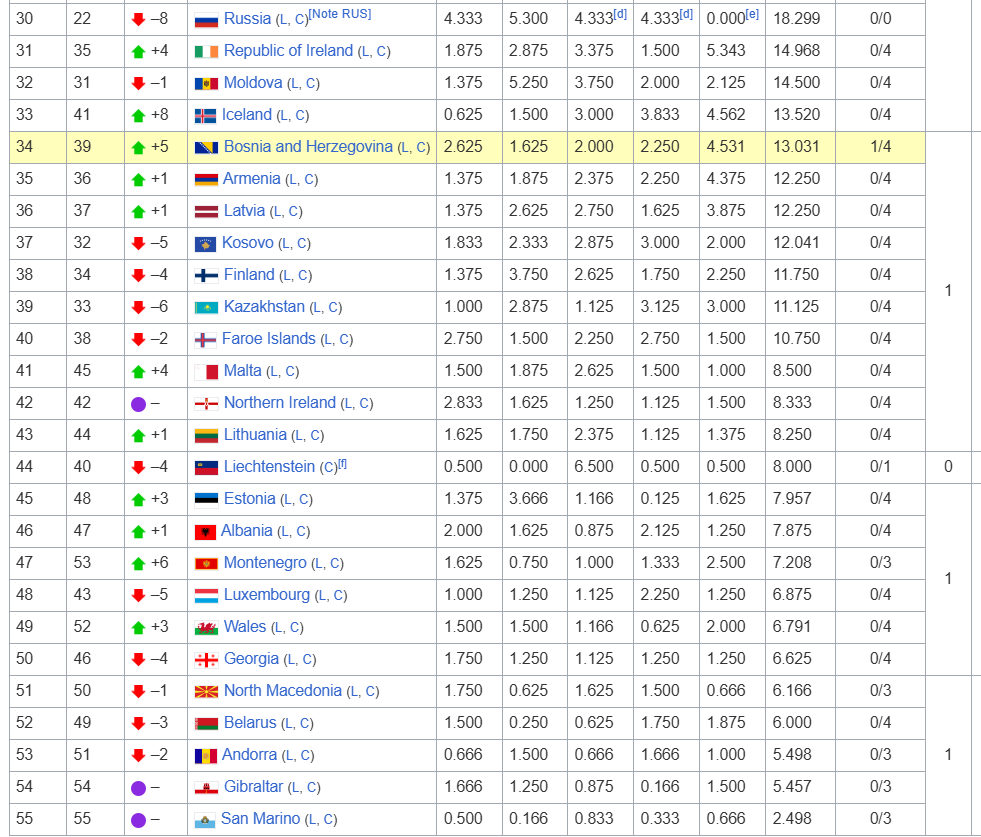981x837 pixels.
Task: Follow the Note RUS superscript reference
Action: coord(340,14)
